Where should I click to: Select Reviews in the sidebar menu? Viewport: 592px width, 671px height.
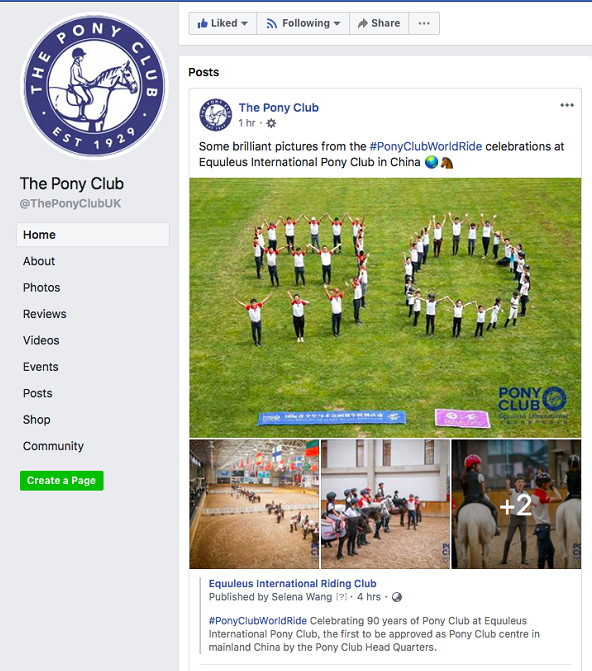(45, 314)
